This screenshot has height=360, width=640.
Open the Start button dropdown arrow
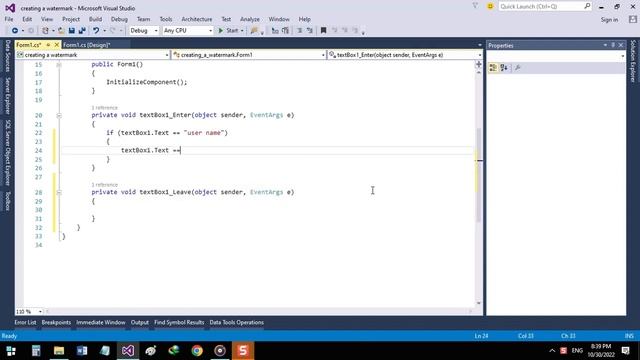(x=242, y=31)
